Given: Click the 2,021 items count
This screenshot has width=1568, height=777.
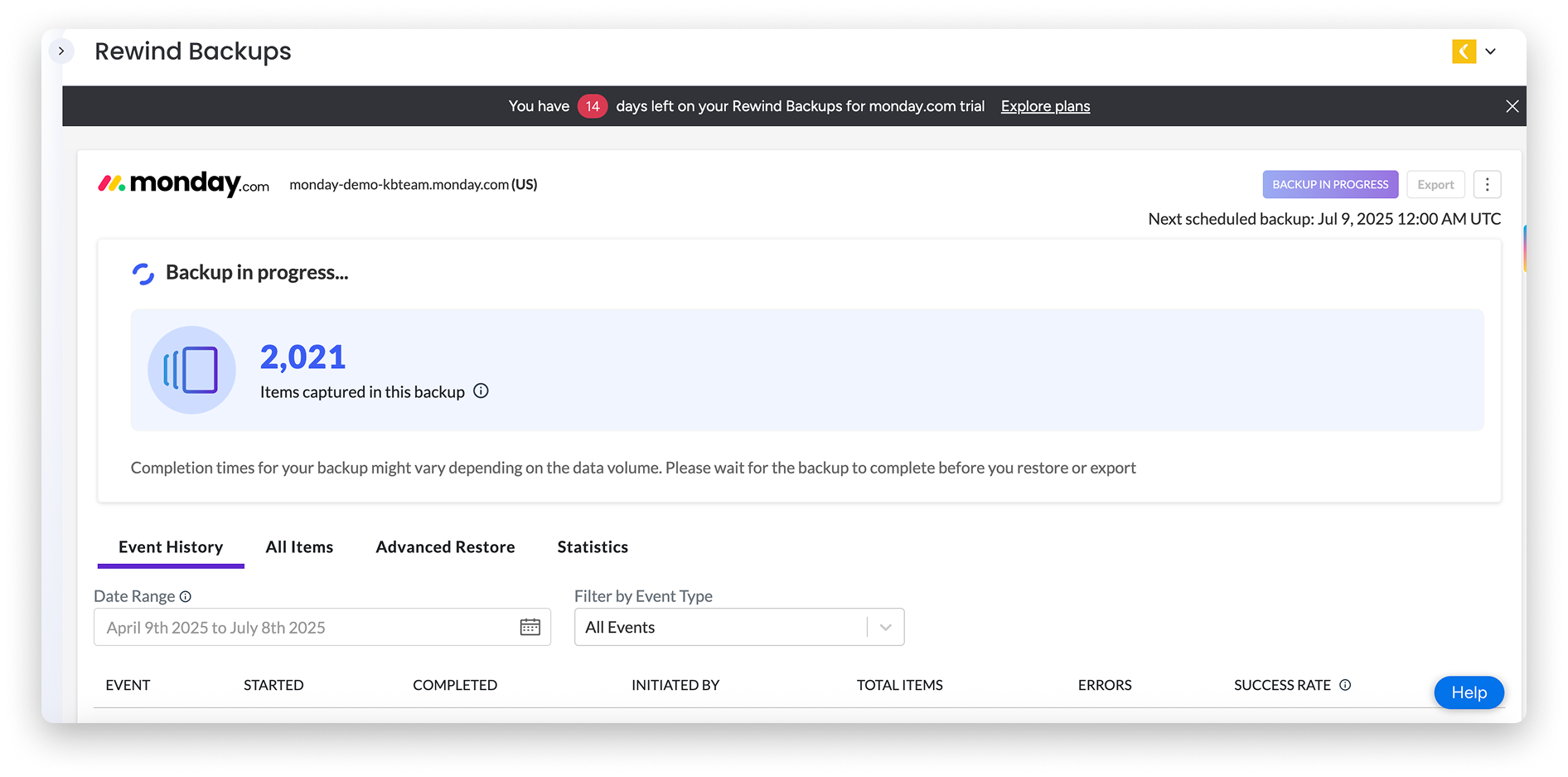Looking at the screenshot, I should (303, 357).
